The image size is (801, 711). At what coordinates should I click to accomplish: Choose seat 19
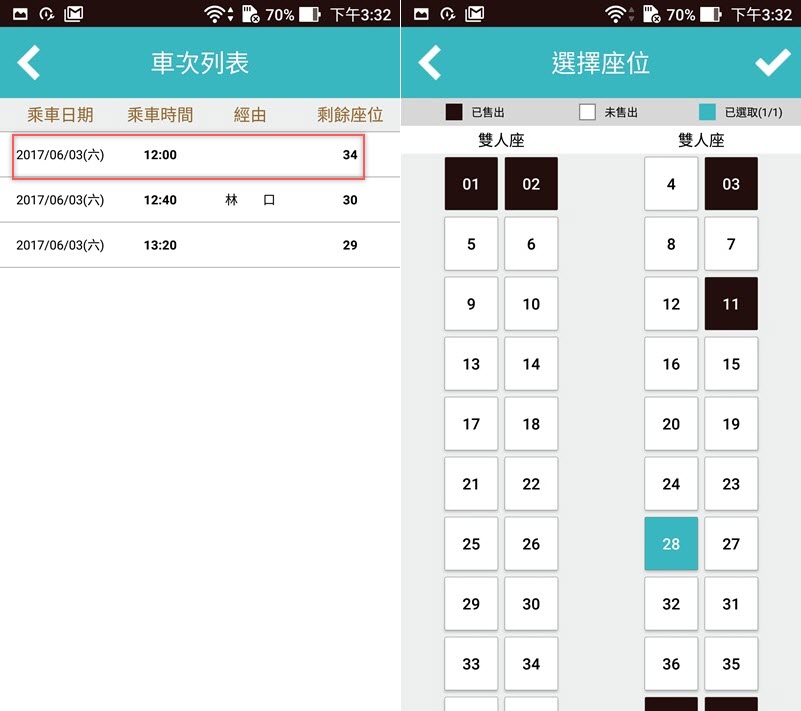tap(731, 424)
